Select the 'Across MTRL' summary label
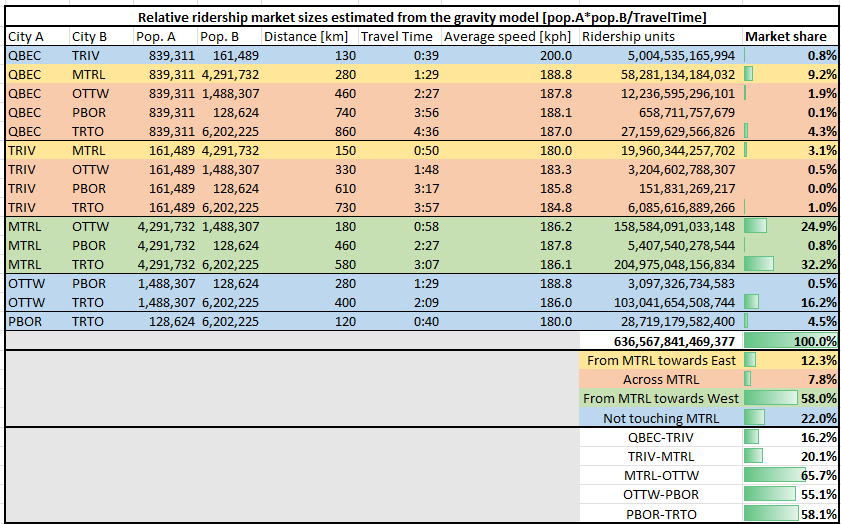841x524 pixels. tap(659, 379)
